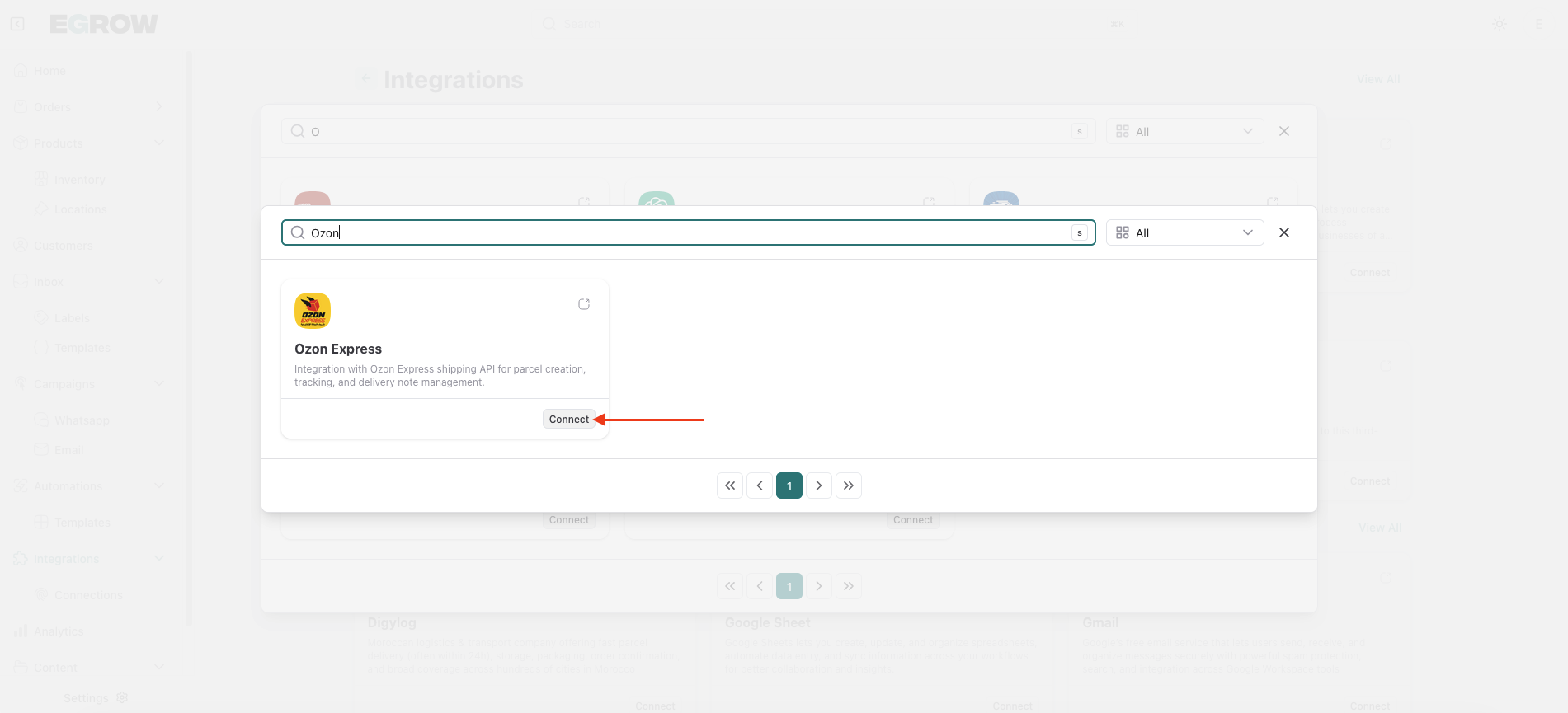Screen dimensions: 1568x713
Task: Click the Integrations puzzle icon in the sidebar
Action: pyautogui.click(x=21, y=559)
